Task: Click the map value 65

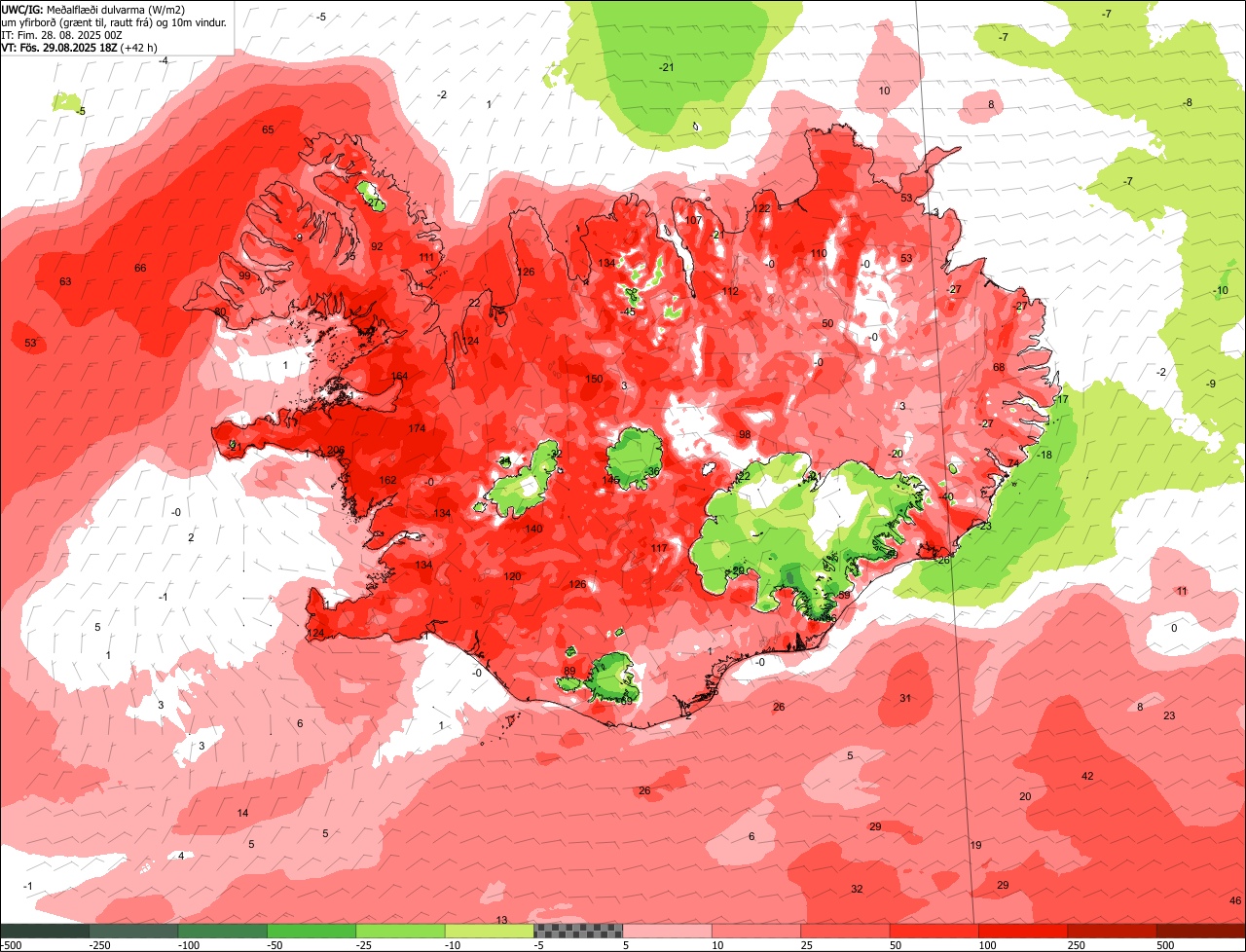Action: [268, 129]
